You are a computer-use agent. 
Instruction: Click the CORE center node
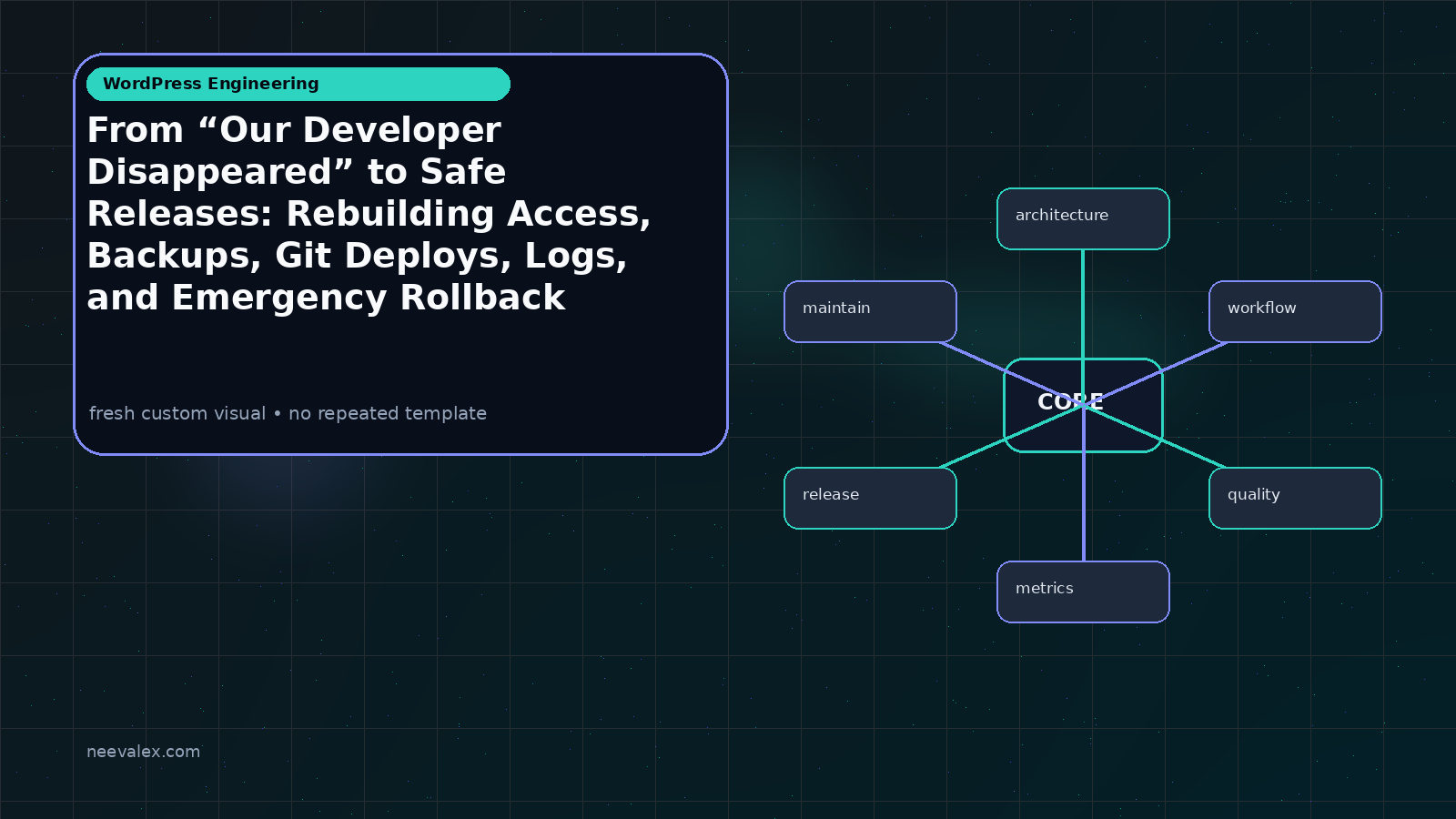[1083, 405]
